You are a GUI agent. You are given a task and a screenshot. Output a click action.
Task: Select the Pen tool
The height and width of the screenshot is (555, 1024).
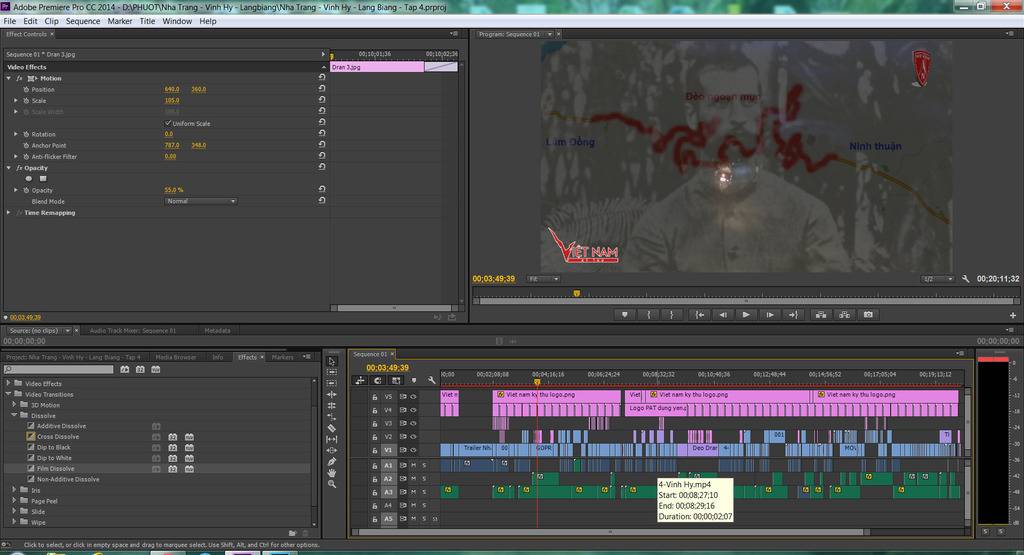point(332,462)
